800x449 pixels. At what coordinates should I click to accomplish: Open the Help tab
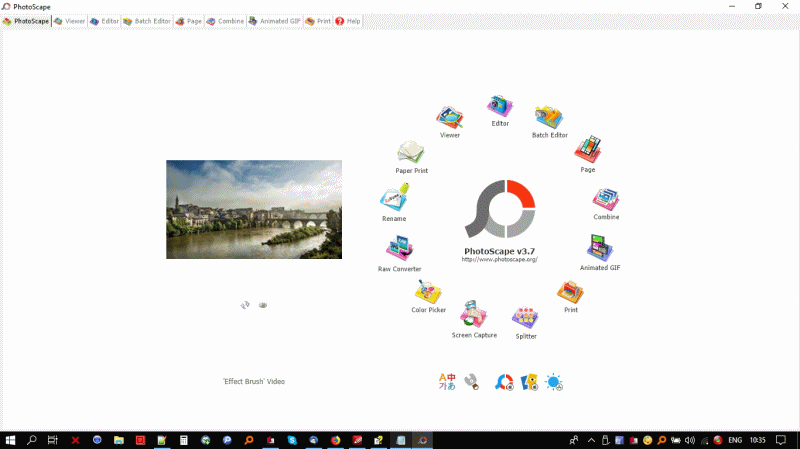348,21
